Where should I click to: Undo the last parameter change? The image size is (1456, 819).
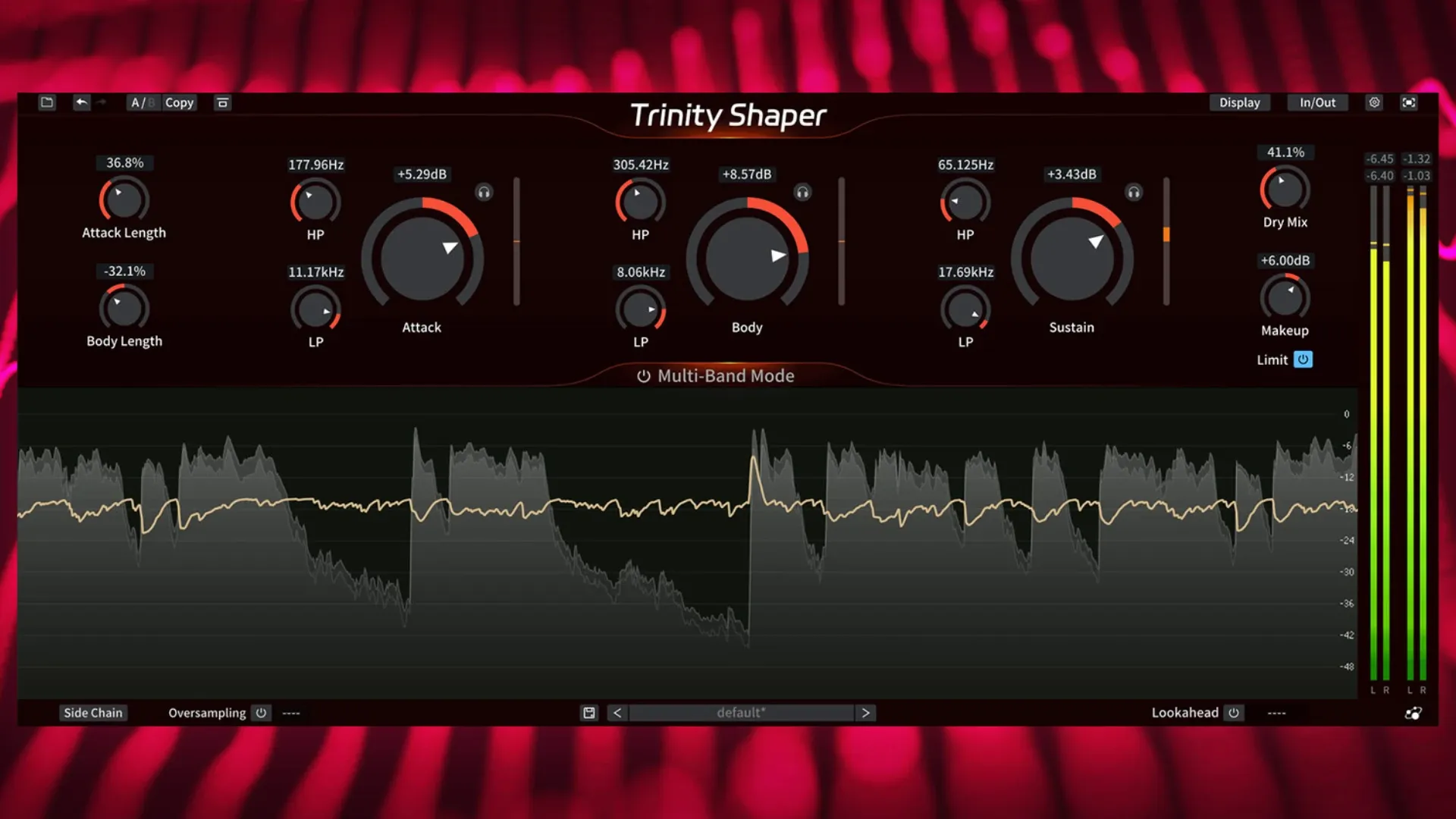click(82, 102)
